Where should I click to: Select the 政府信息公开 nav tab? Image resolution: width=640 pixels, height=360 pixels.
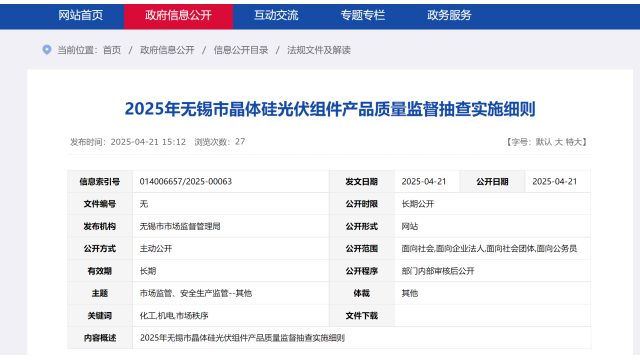pos(178,16)
